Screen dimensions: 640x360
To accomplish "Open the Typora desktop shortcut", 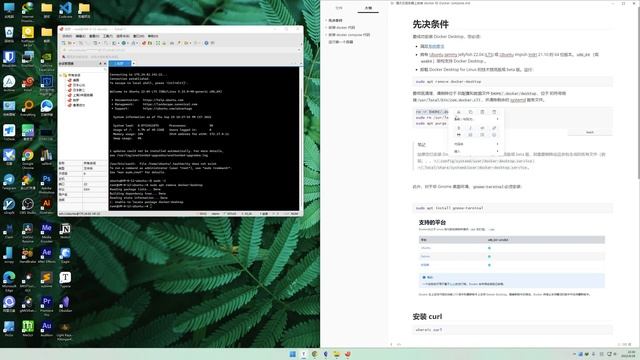I will click(x=65, y=280).
